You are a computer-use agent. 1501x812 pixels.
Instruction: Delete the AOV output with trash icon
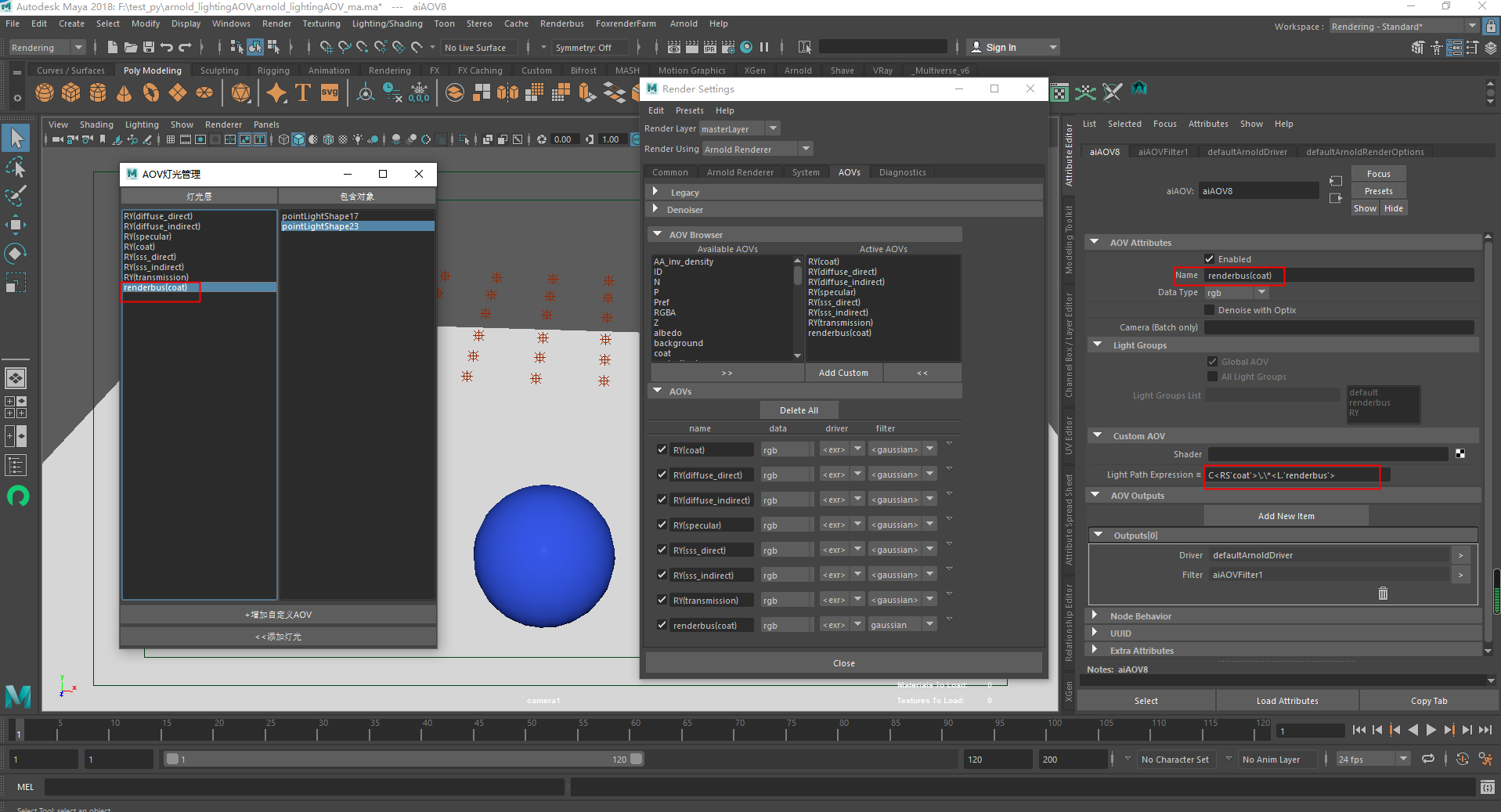click(1383, 594)
